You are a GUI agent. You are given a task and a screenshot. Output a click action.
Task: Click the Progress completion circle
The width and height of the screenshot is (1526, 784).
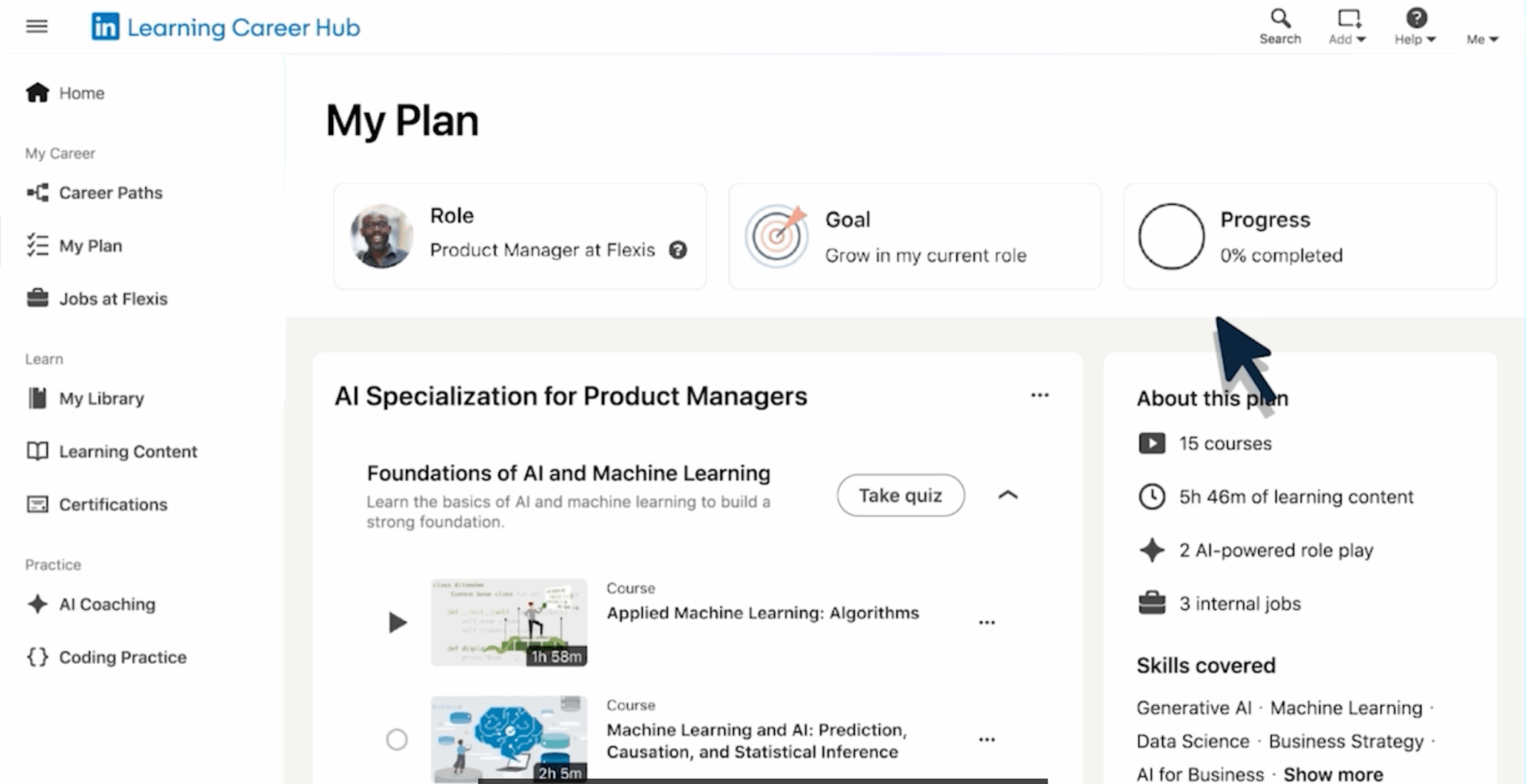click(1171, 236)
